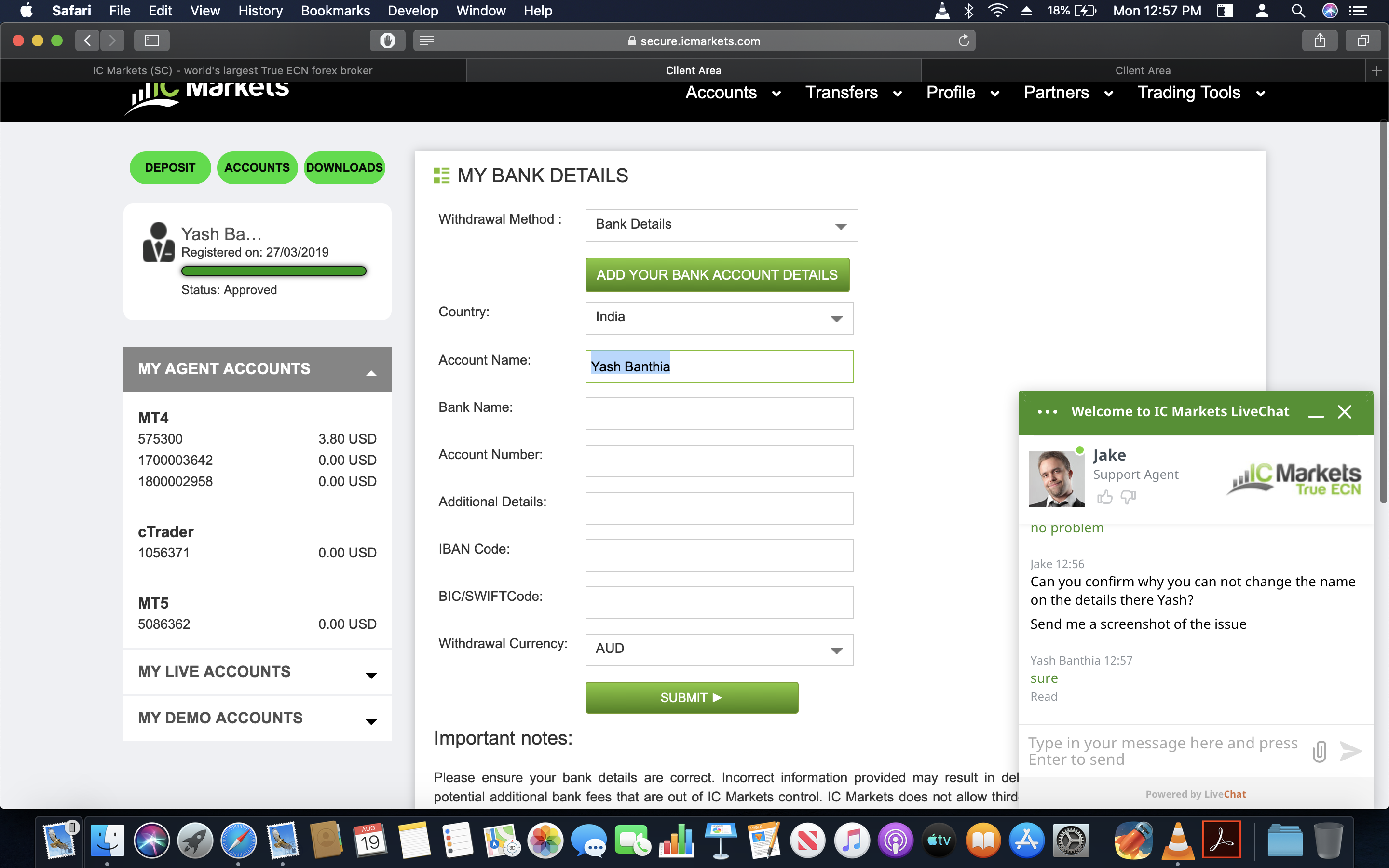Open the Safari History menu

click(260, 10)
